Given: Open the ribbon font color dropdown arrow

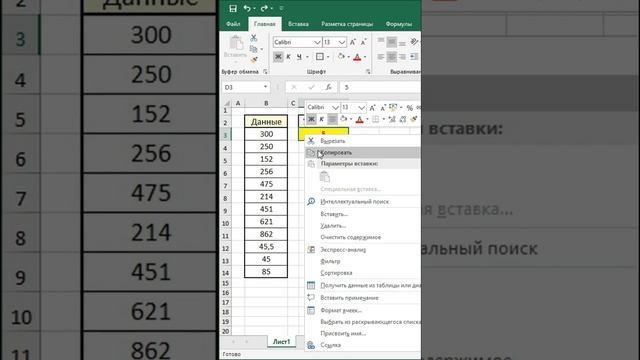Looking at the screenshot, I should [x=365, y=57].
